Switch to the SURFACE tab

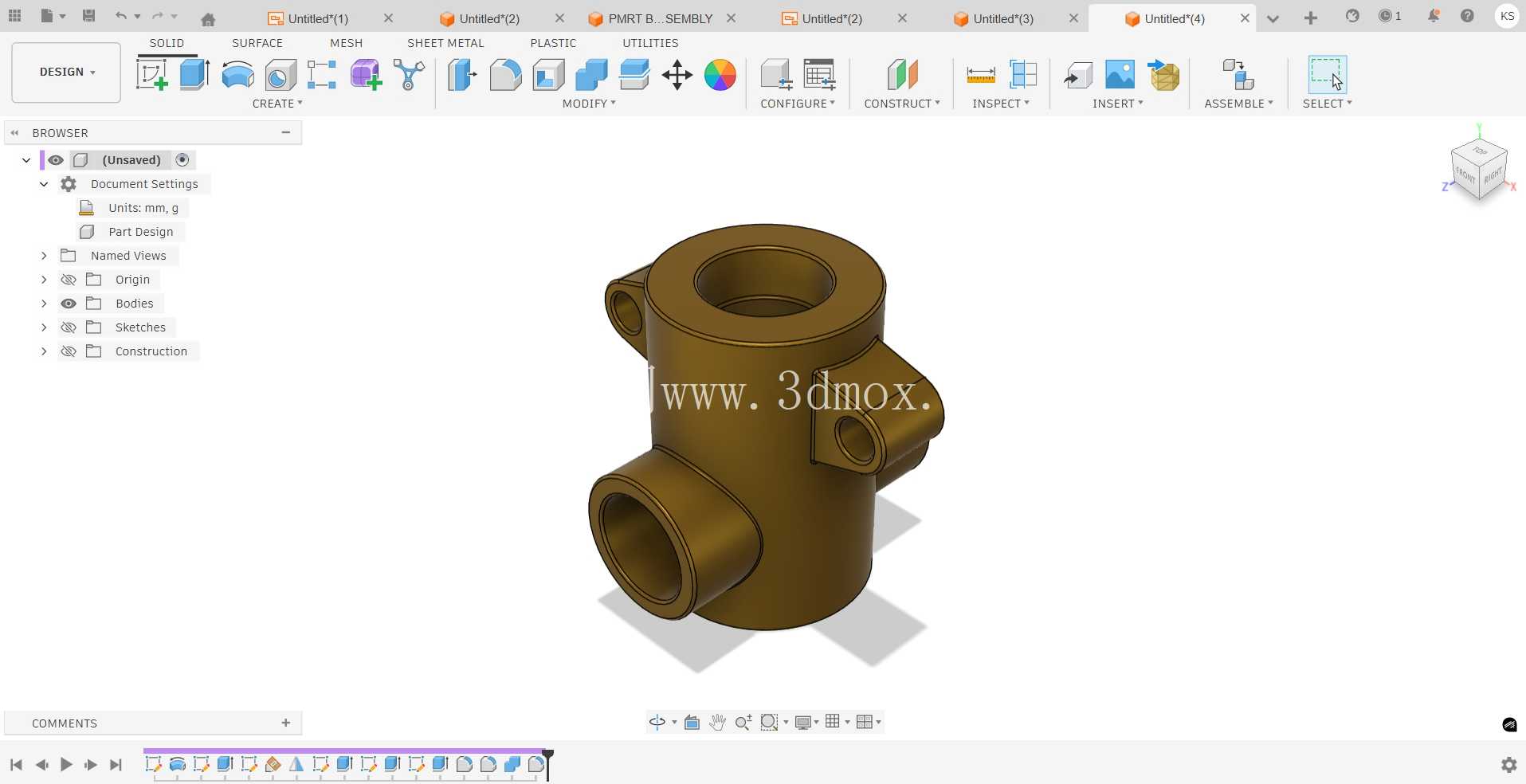257,43
